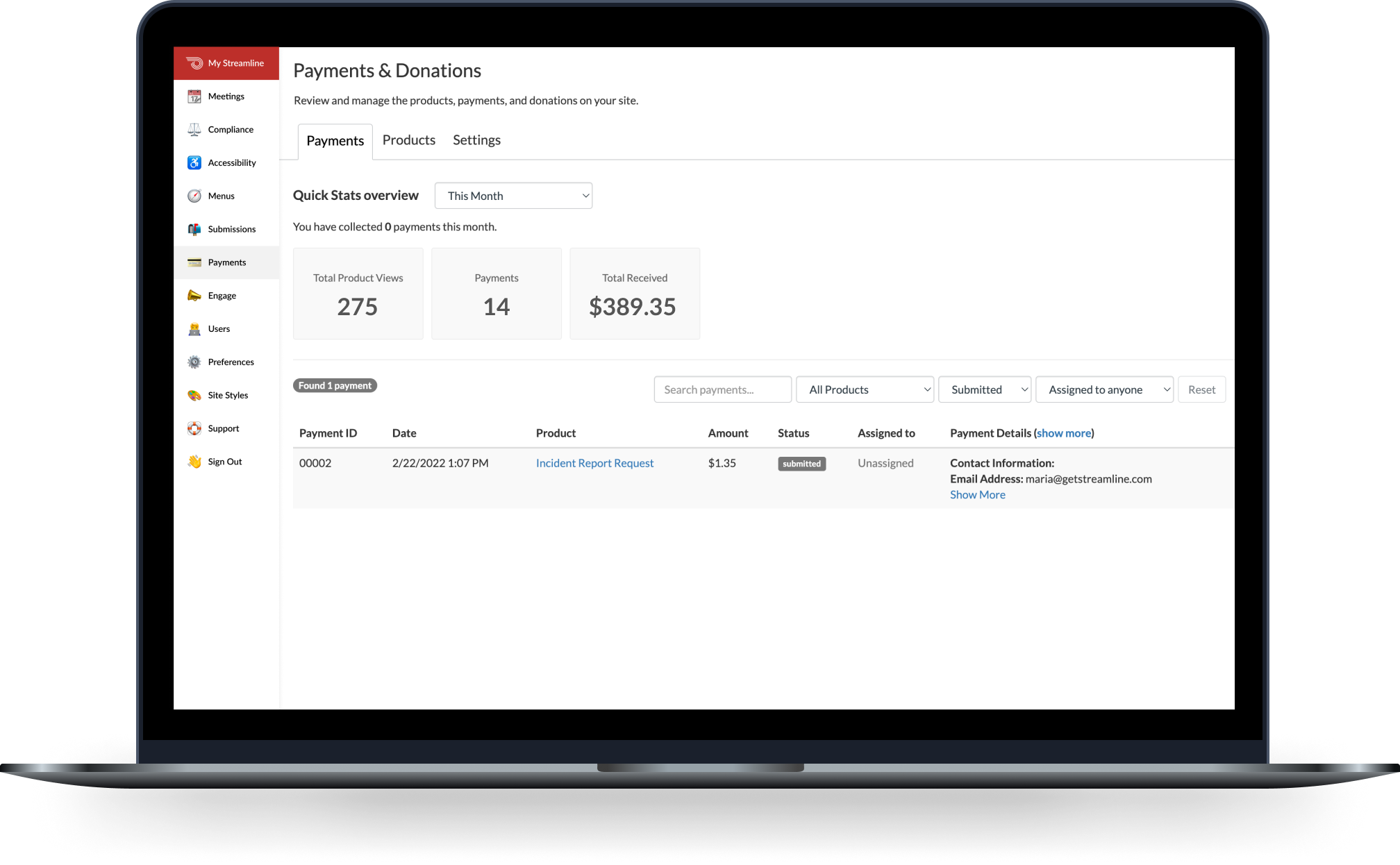1400x865 pixels.
Task: Switch to the Settings tab
Action: (476, 140)
